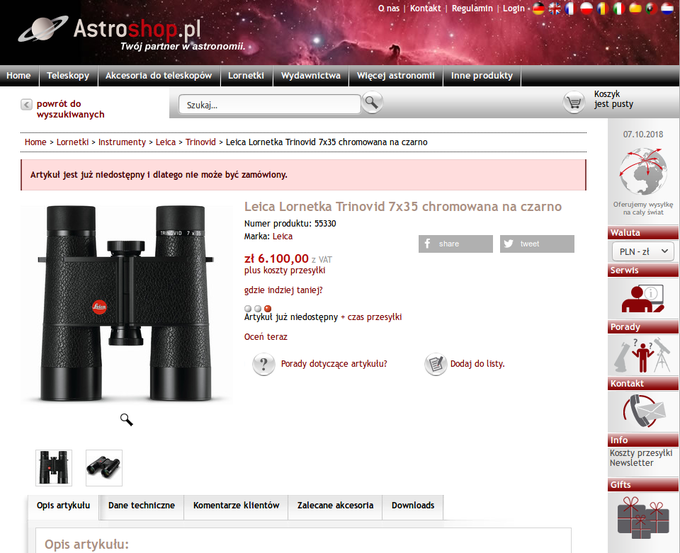Click Oceń teraz link
This screenshot has height=553, width=680.
pyautogui.click(x=265, y=337)
